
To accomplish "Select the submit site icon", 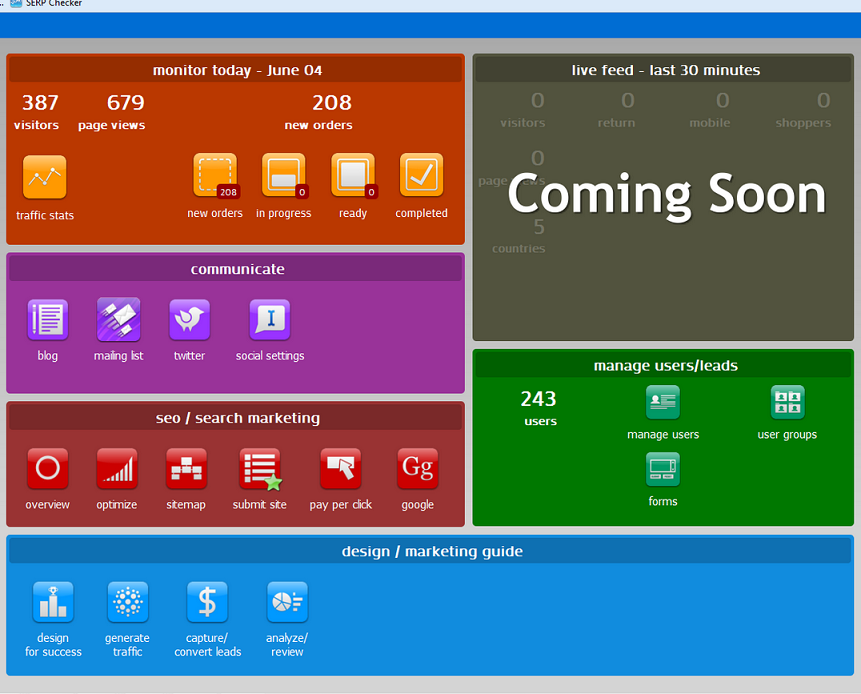I will pyautogui.click(x=260, y=469).
